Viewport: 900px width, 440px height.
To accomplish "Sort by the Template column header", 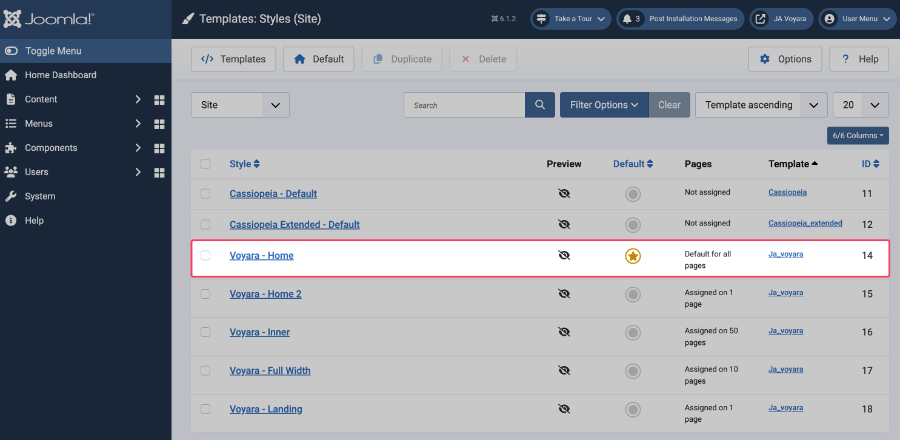I will (x=793, y=164).
